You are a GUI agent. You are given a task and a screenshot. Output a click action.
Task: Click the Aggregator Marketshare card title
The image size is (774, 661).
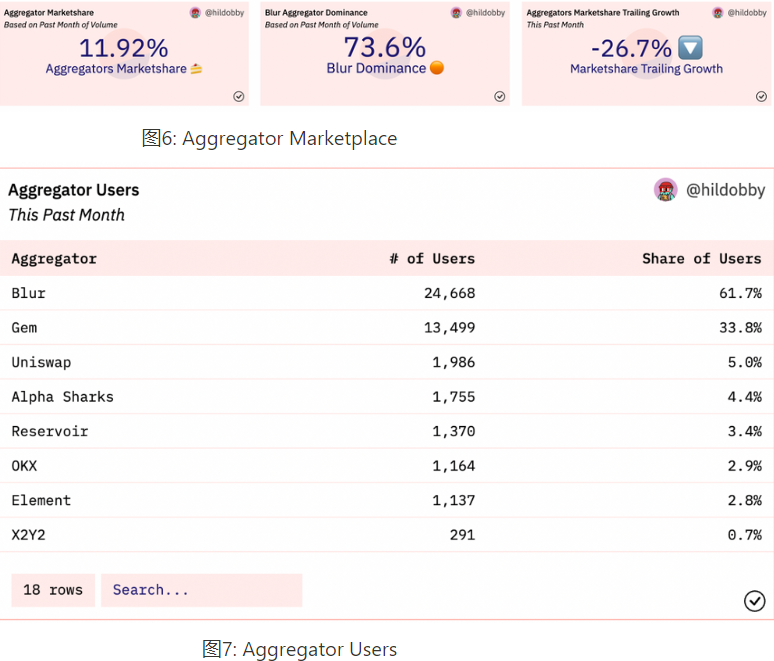[49, 13]
